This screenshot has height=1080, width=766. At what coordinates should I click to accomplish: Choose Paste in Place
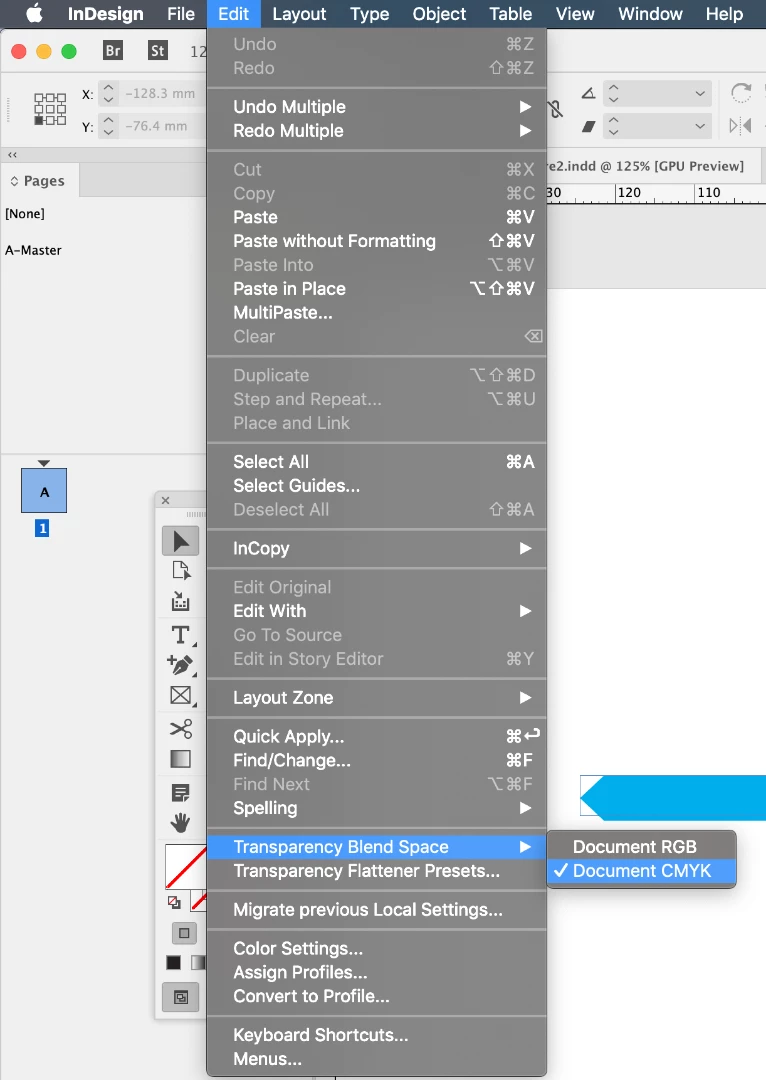click(377, 289)
